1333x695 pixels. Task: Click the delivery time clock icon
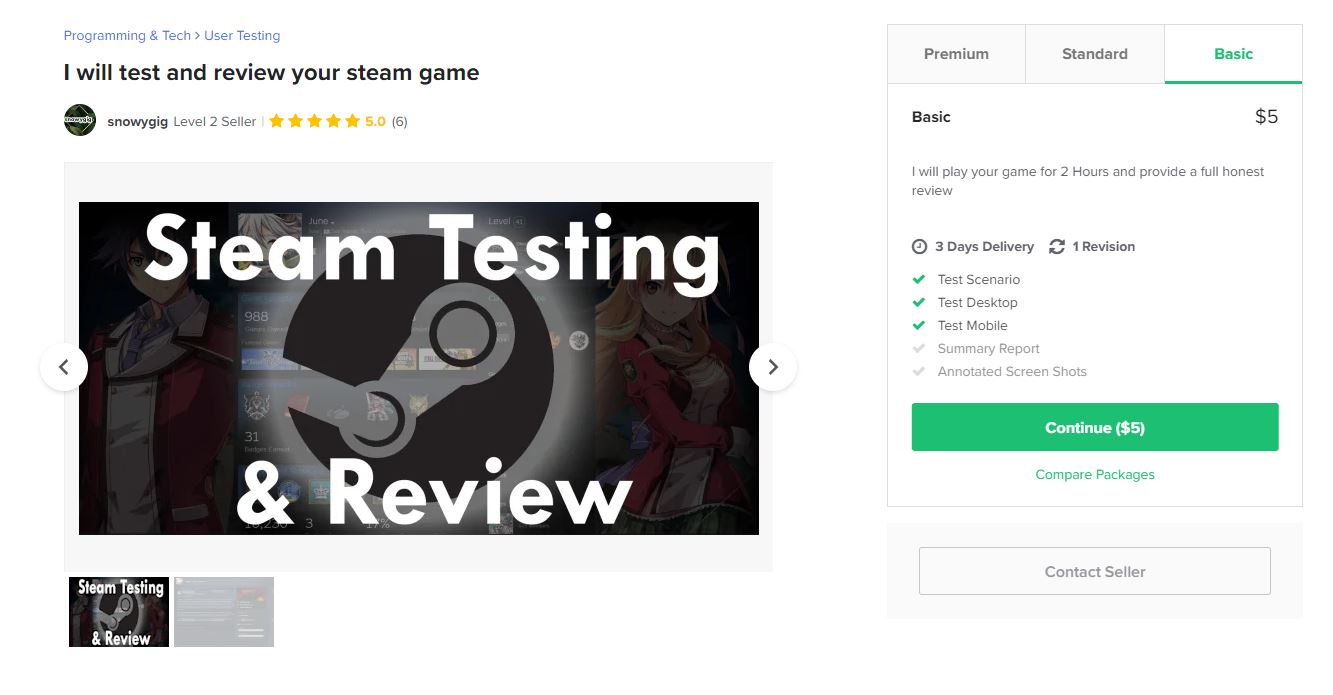click(919, 246)
